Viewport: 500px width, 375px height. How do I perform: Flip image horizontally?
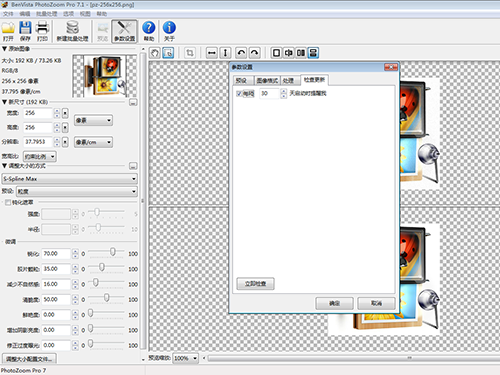(x=212, y=53)
